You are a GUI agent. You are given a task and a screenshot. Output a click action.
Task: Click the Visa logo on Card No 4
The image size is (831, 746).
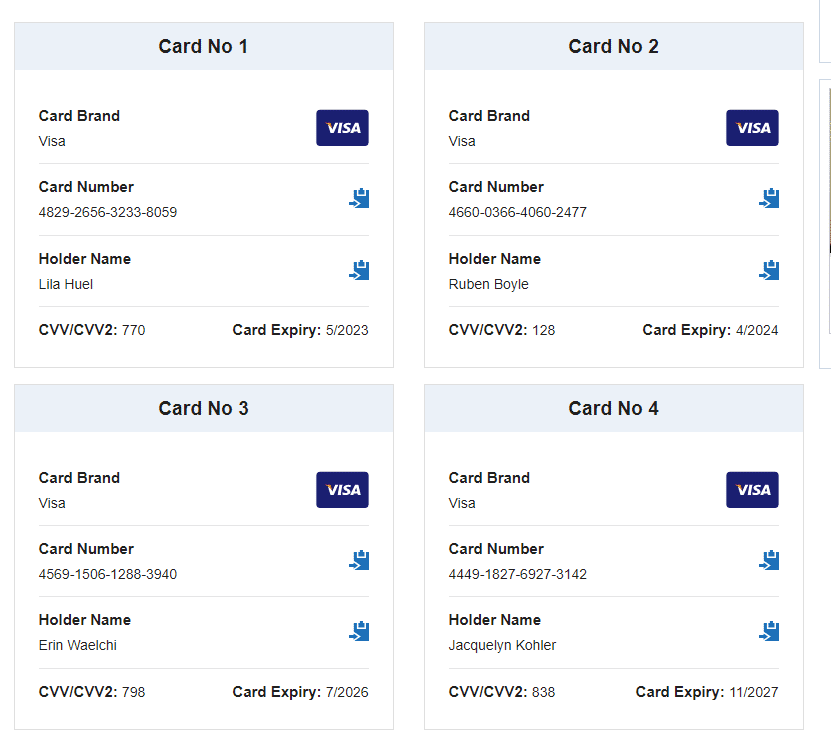point(752,490)
